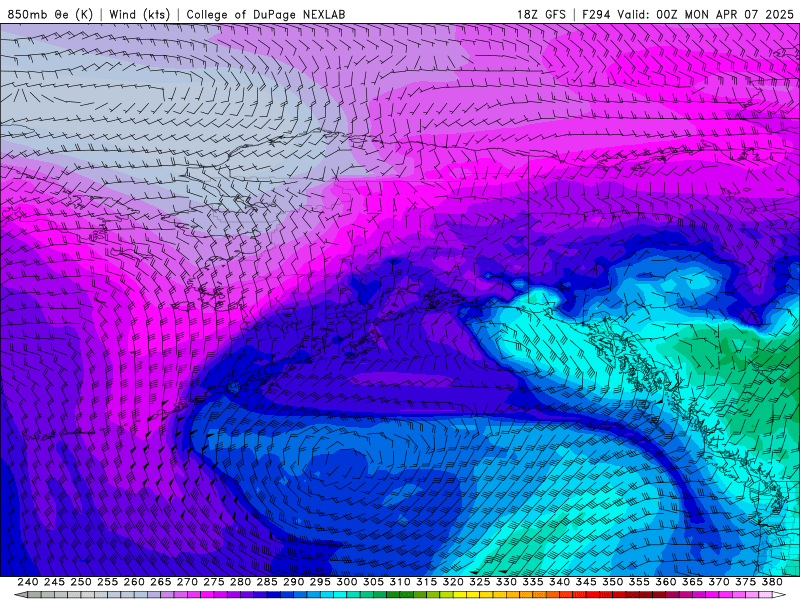Screen dimensions: 800x600
Task: Click the "18Z GFS" model run label
Action: click(x=541, y=14)
